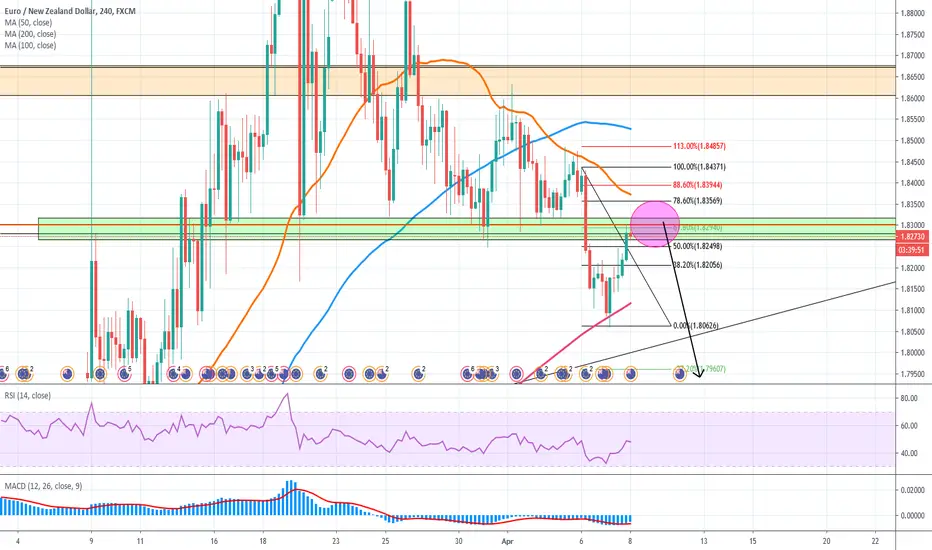Click date 30 on the time axis
The height and width of the screenshot is (550, 932).
tap(458, 541)
